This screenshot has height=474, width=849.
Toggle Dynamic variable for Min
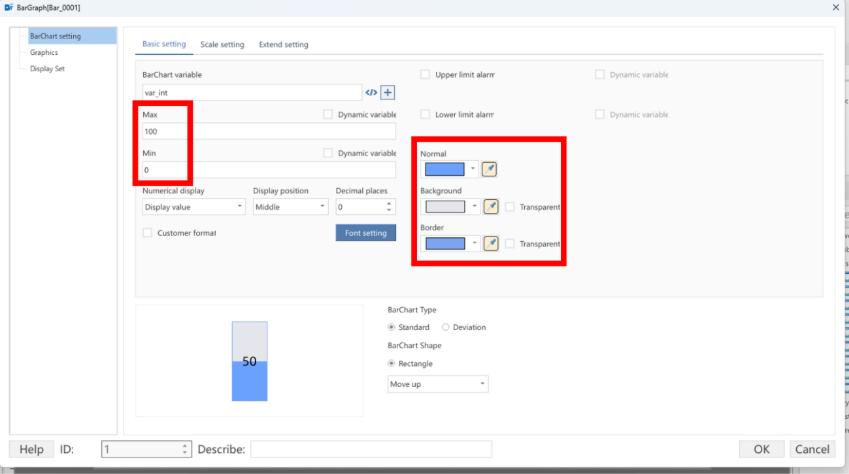(x=328, y=153)
